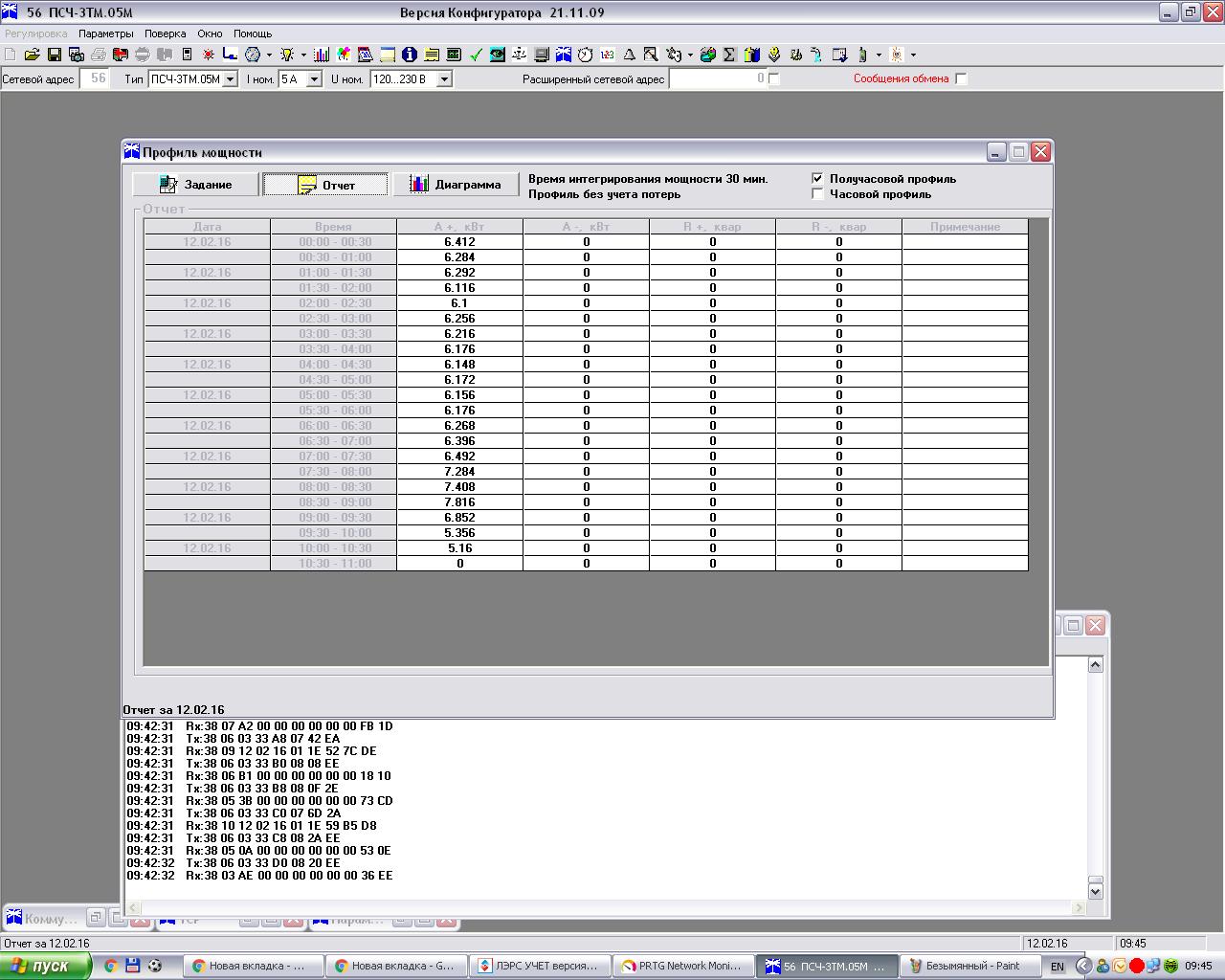Click the light bulb toolbar icon
The height and width of the screenshot is (980, 1225).
286,55
